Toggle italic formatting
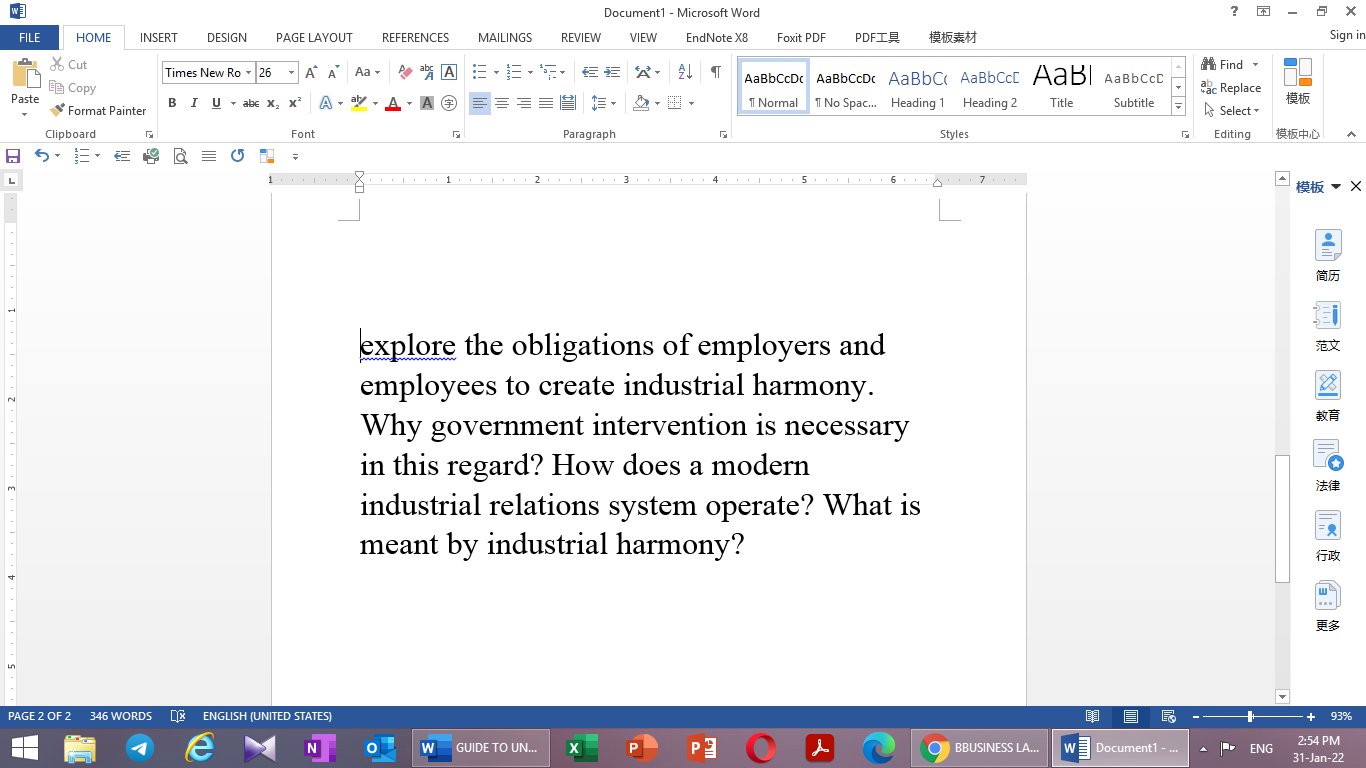Image resolution: width=1366 pixels, height=768 pixels. pos(193,103)
